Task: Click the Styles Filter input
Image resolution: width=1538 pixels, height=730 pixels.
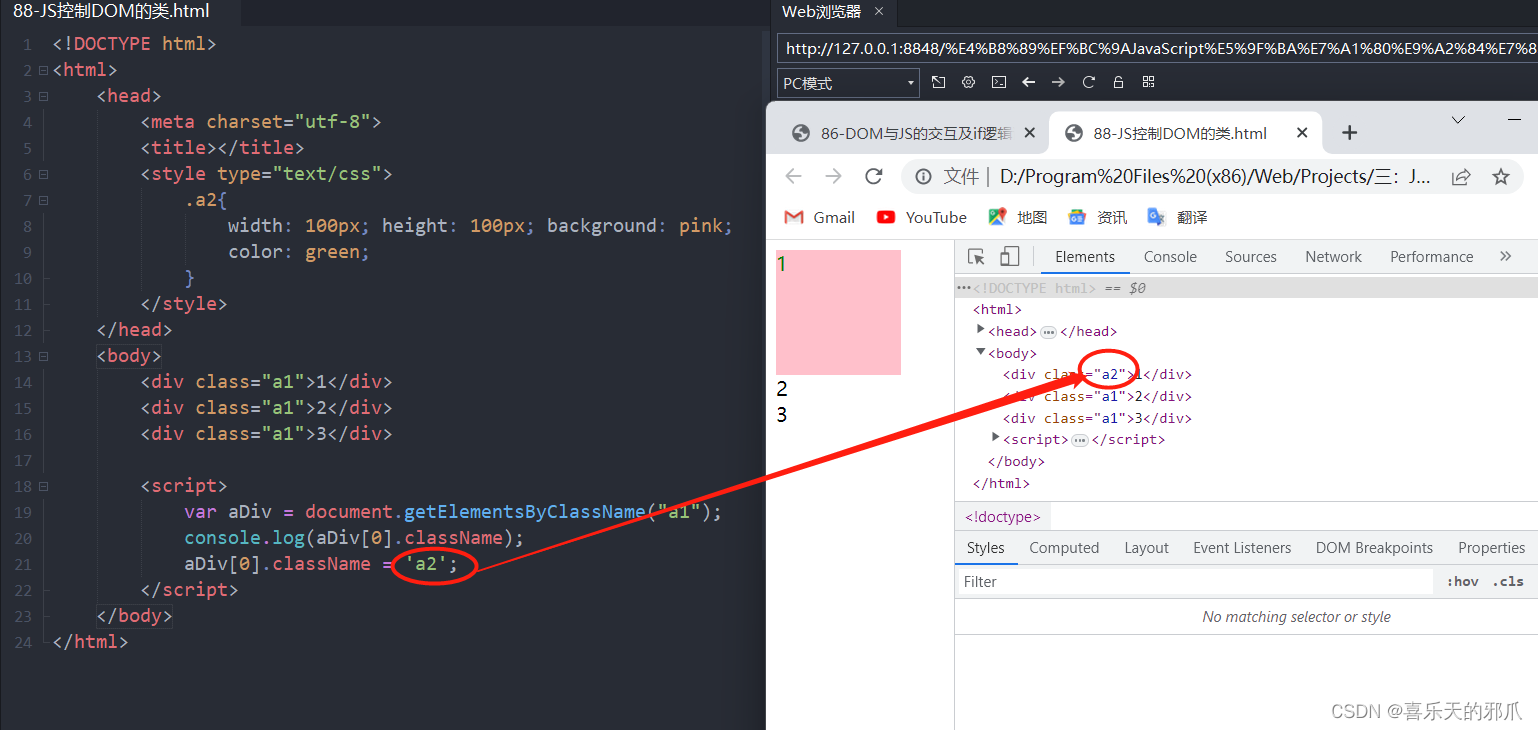Action: coord(1195,582)
